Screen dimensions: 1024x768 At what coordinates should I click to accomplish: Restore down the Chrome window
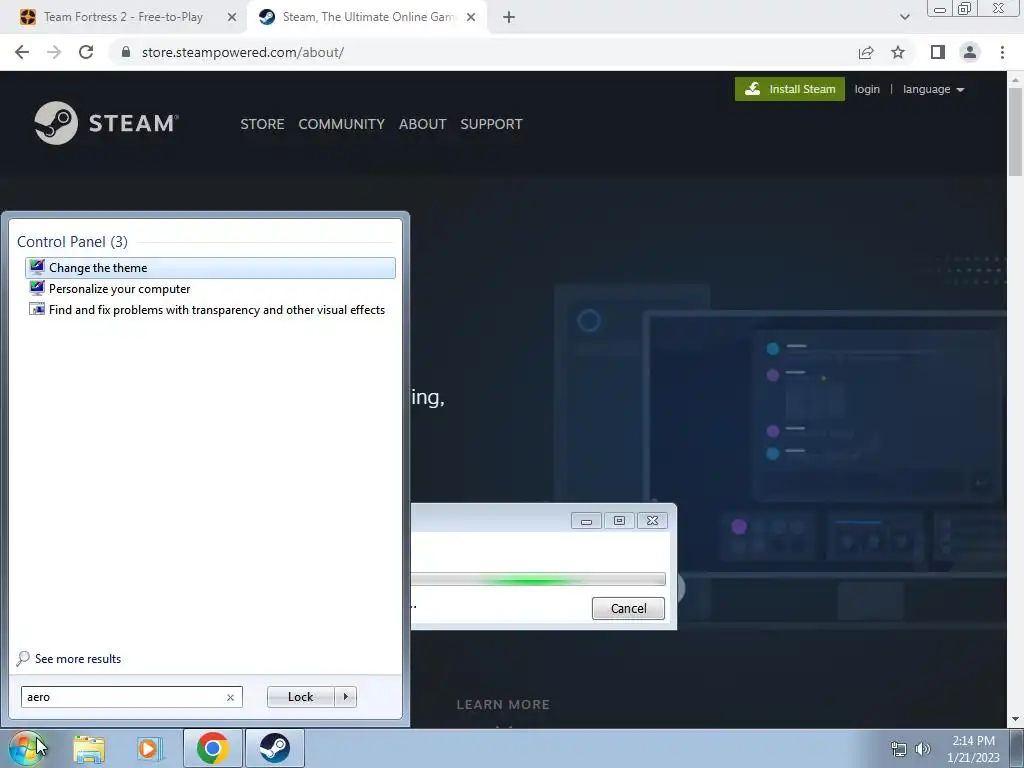(965, 9)
